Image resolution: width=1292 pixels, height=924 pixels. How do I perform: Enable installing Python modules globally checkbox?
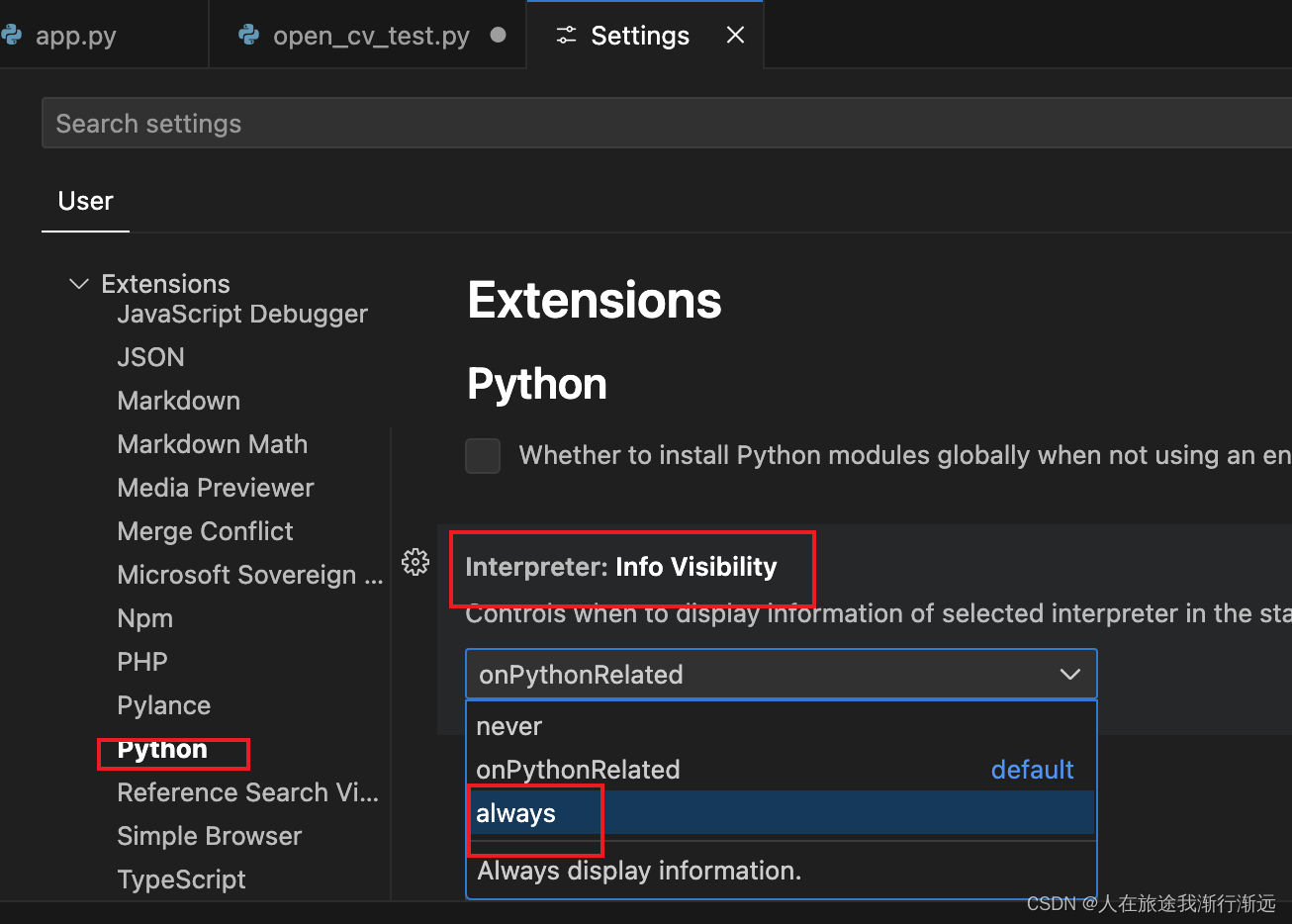click(x=483, y=456)
